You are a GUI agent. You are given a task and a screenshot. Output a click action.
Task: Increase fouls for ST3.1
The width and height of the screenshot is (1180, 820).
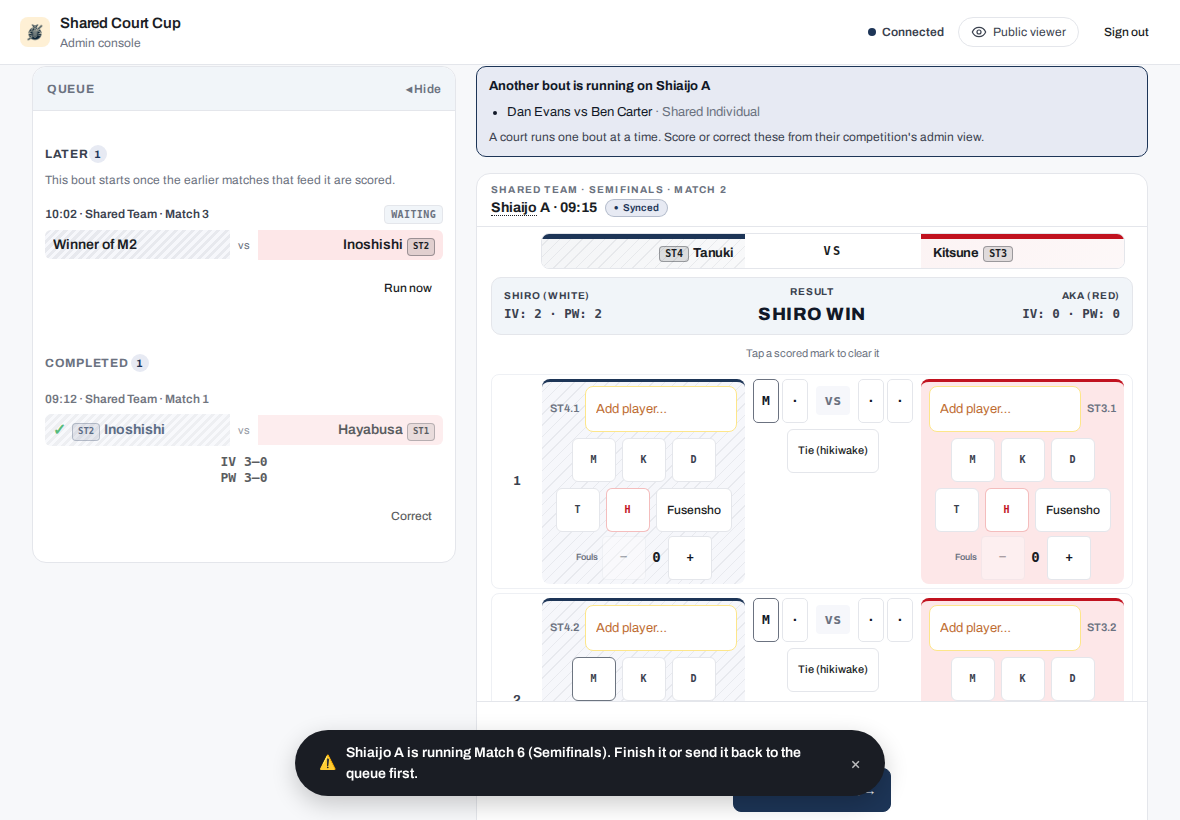point(1069,557)
